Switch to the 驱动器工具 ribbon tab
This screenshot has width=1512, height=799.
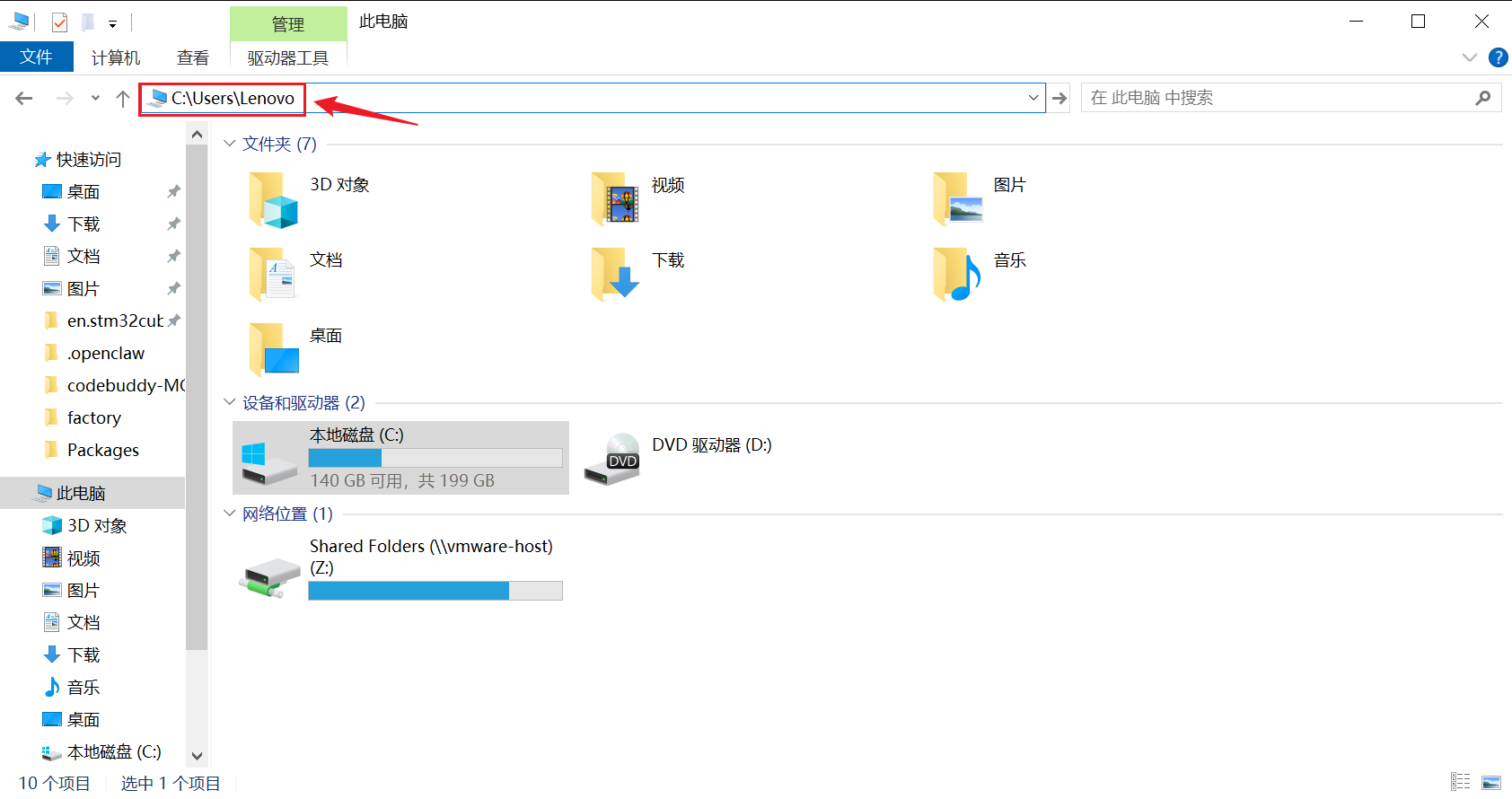point(288,57)
